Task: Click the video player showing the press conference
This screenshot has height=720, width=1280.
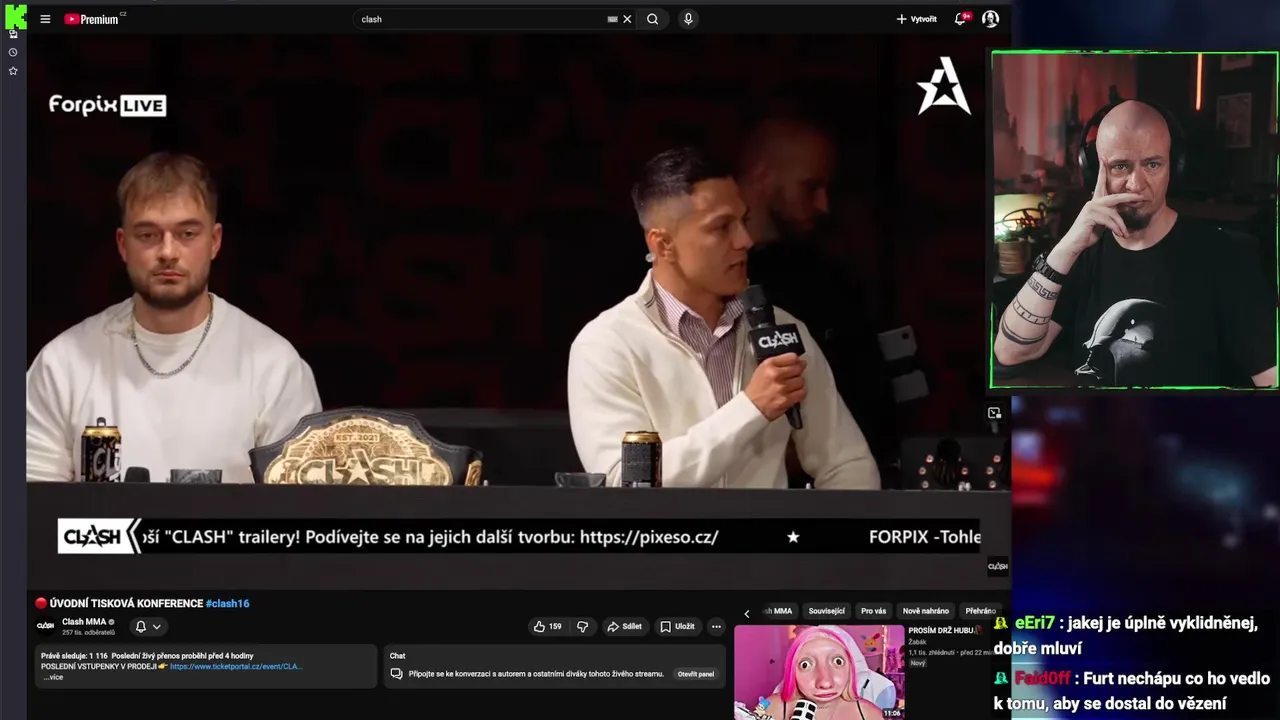Action: [518, 310]
